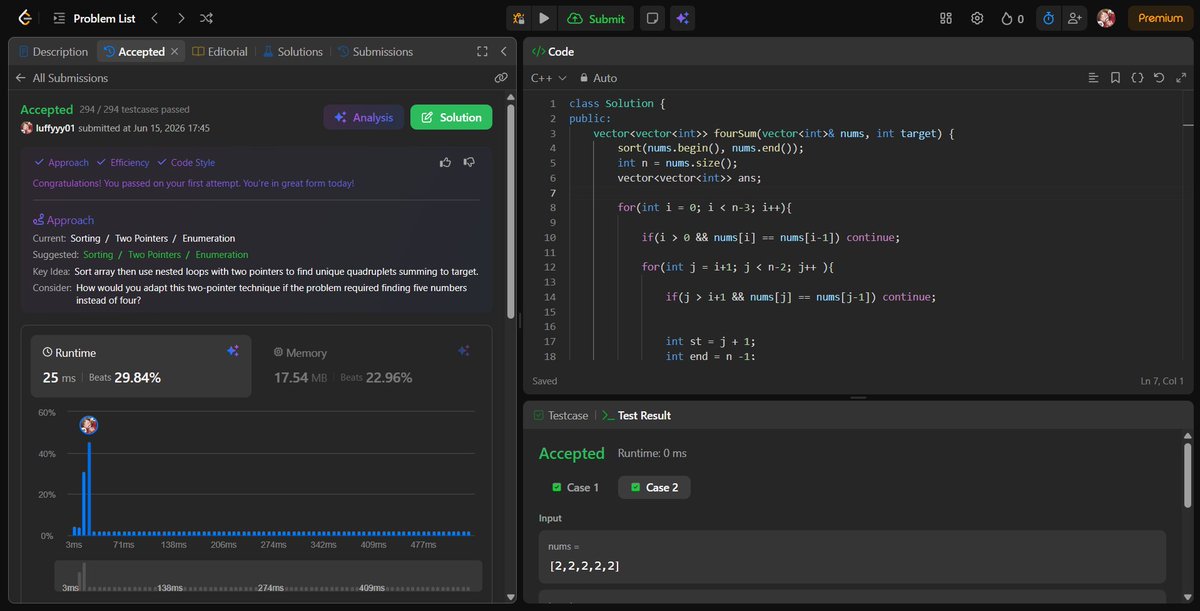Click the Efficiency check item
This screenshot has width=1200, height=611.
pyautogui.click(x=123, y=162)
